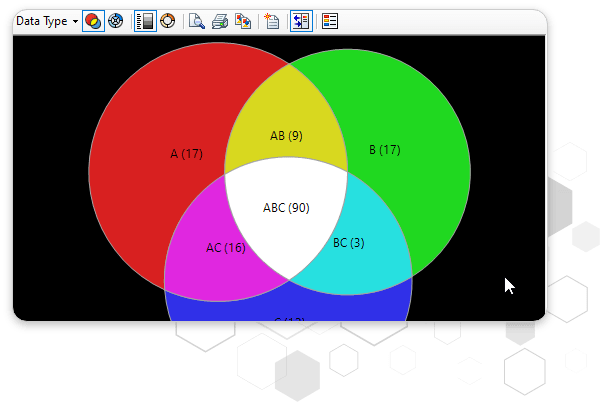Screen dimensions: 600x402
Task: Click the blue C circle region
Action: tap(289, 306)
